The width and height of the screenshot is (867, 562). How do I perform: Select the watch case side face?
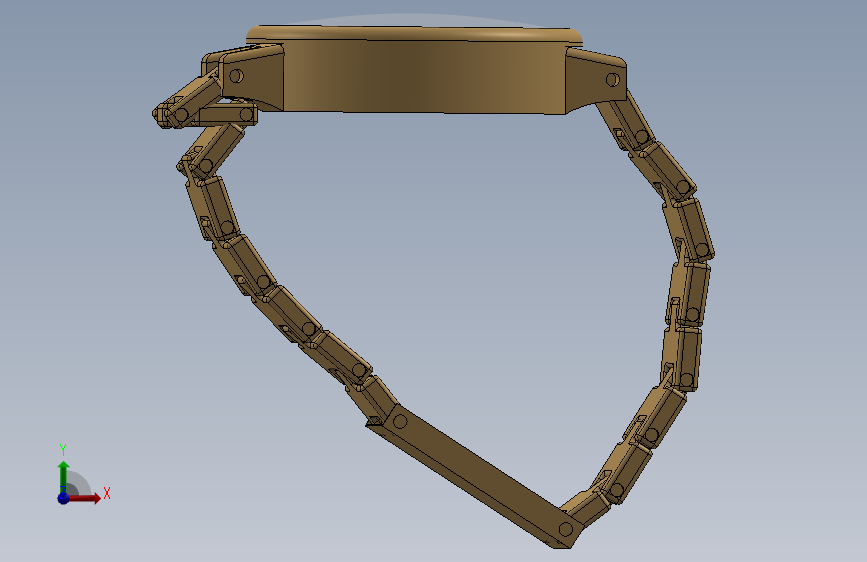424,76
